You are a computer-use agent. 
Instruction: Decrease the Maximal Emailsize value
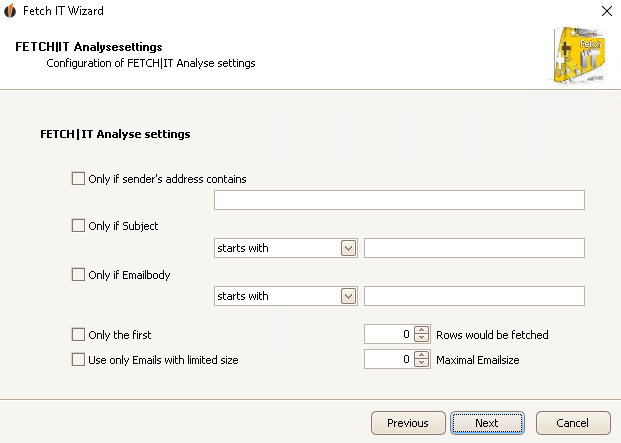pos(421,363)
